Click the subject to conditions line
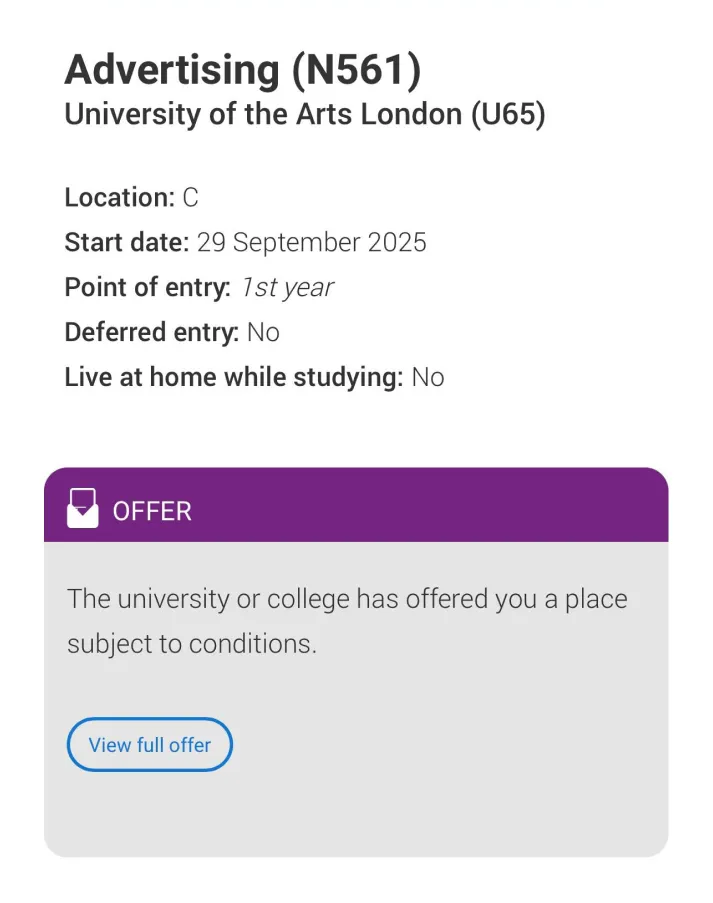Image resolution: width=713 pixels, height=903 pixels. 192,644
